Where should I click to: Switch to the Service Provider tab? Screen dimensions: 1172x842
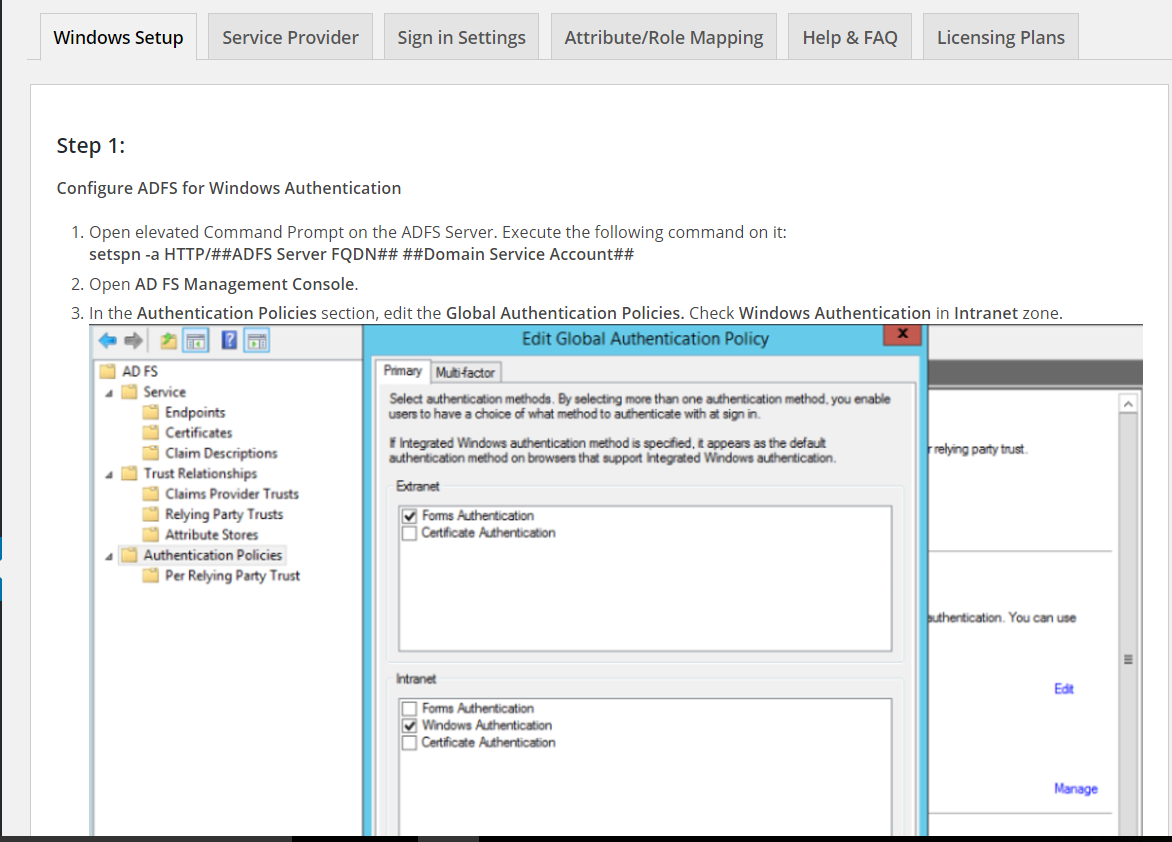[290, 37]
